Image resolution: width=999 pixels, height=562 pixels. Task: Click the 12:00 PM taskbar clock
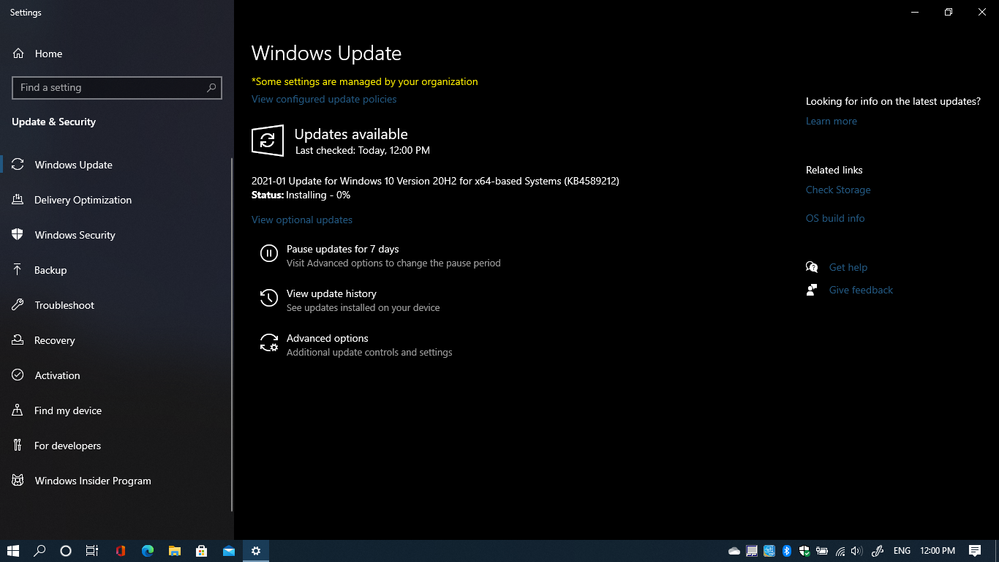[x=937, y=551]
